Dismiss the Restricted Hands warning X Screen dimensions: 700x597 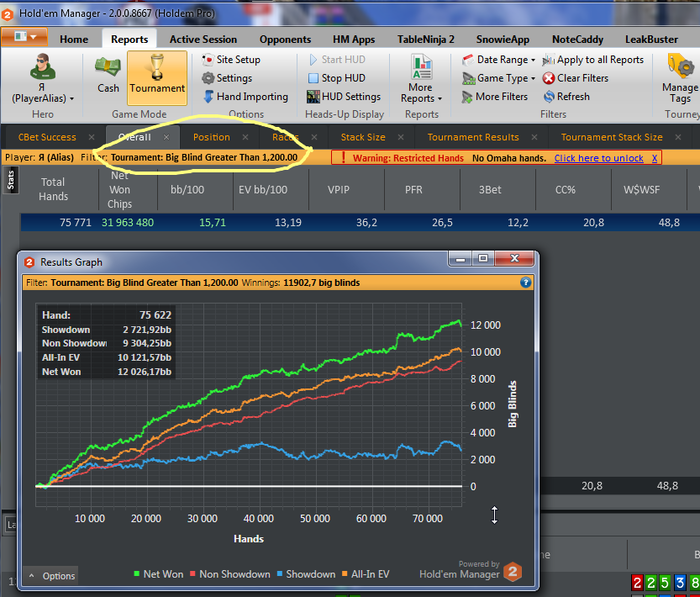click(654, 158)
